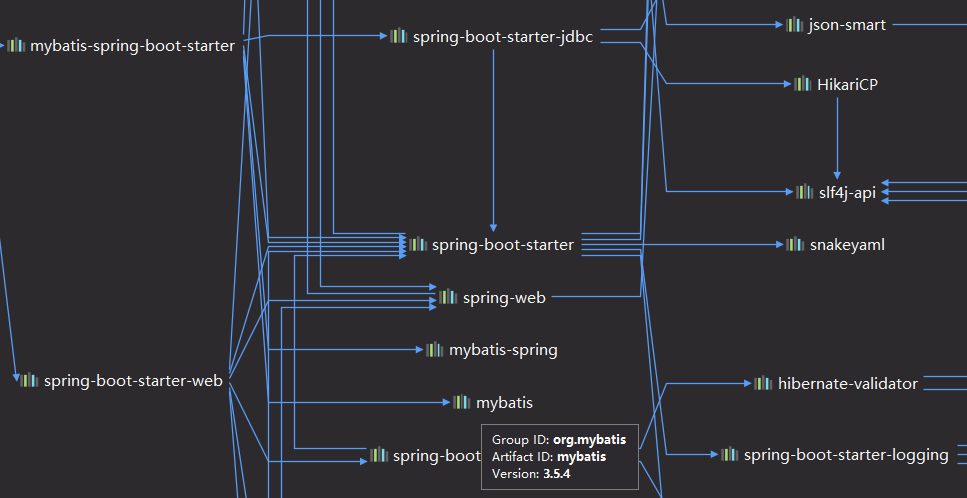Select the mybatis node label
The height and width of the screenshot is (498, 967).
[504, 403]
